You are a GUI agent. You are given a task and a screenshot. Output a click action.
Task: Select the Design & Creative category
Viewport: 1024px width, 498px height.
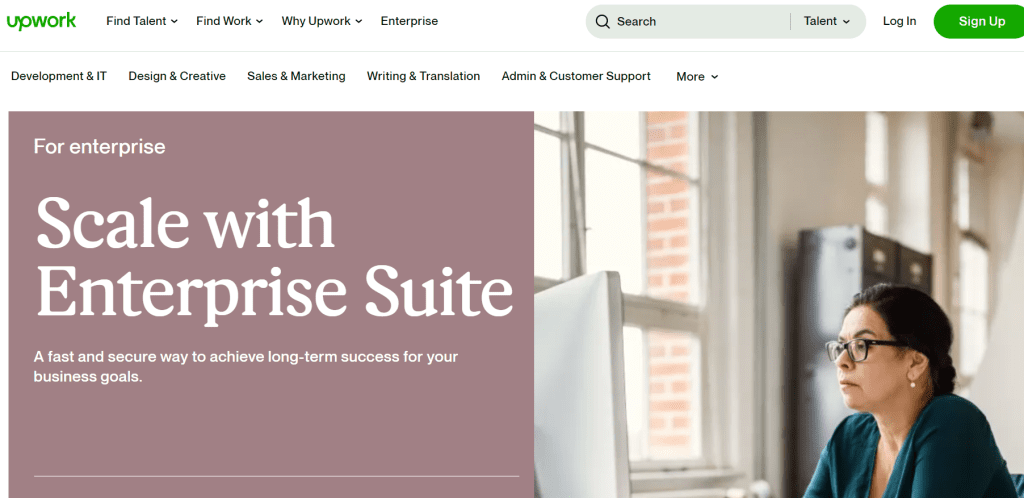(x=177, y=76)
